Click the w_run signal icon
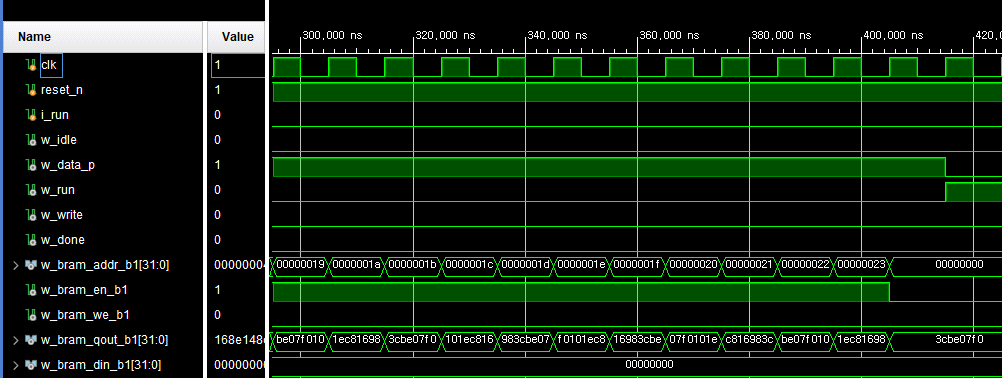The width and height of the screenshot is (1002, 378). (x=31, y=190)
